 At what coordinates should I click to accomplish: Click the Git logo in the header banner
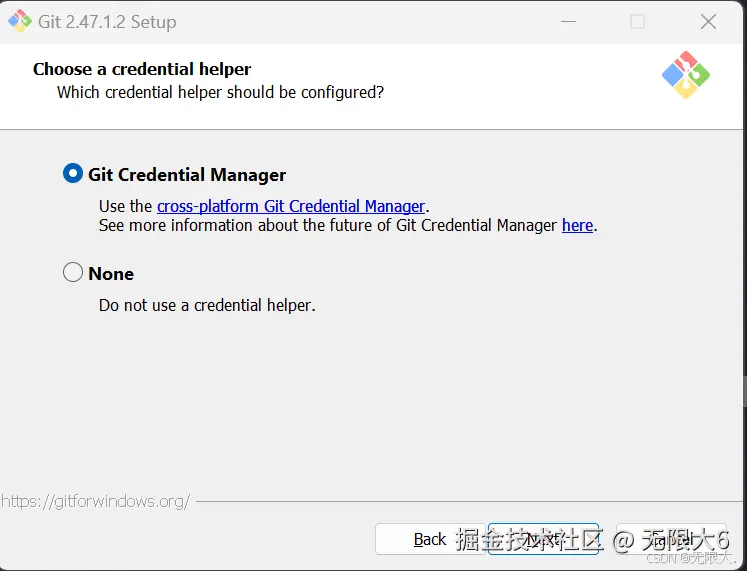coord(686,75)
